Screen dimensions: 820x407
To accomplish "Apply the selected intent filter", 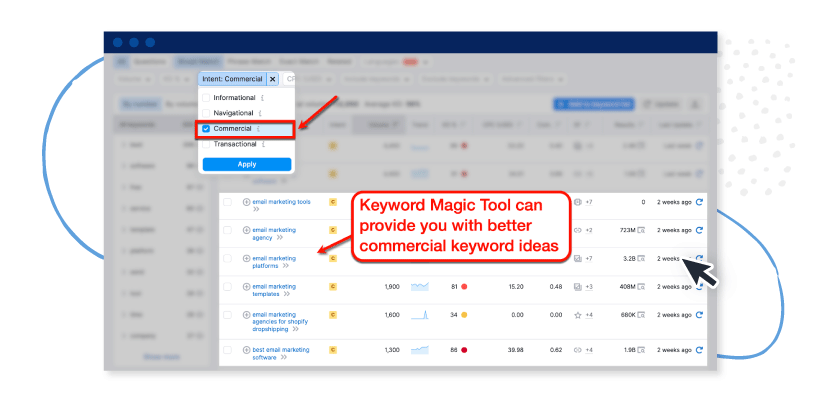I will pyautogui.click(x=246, y=164).
